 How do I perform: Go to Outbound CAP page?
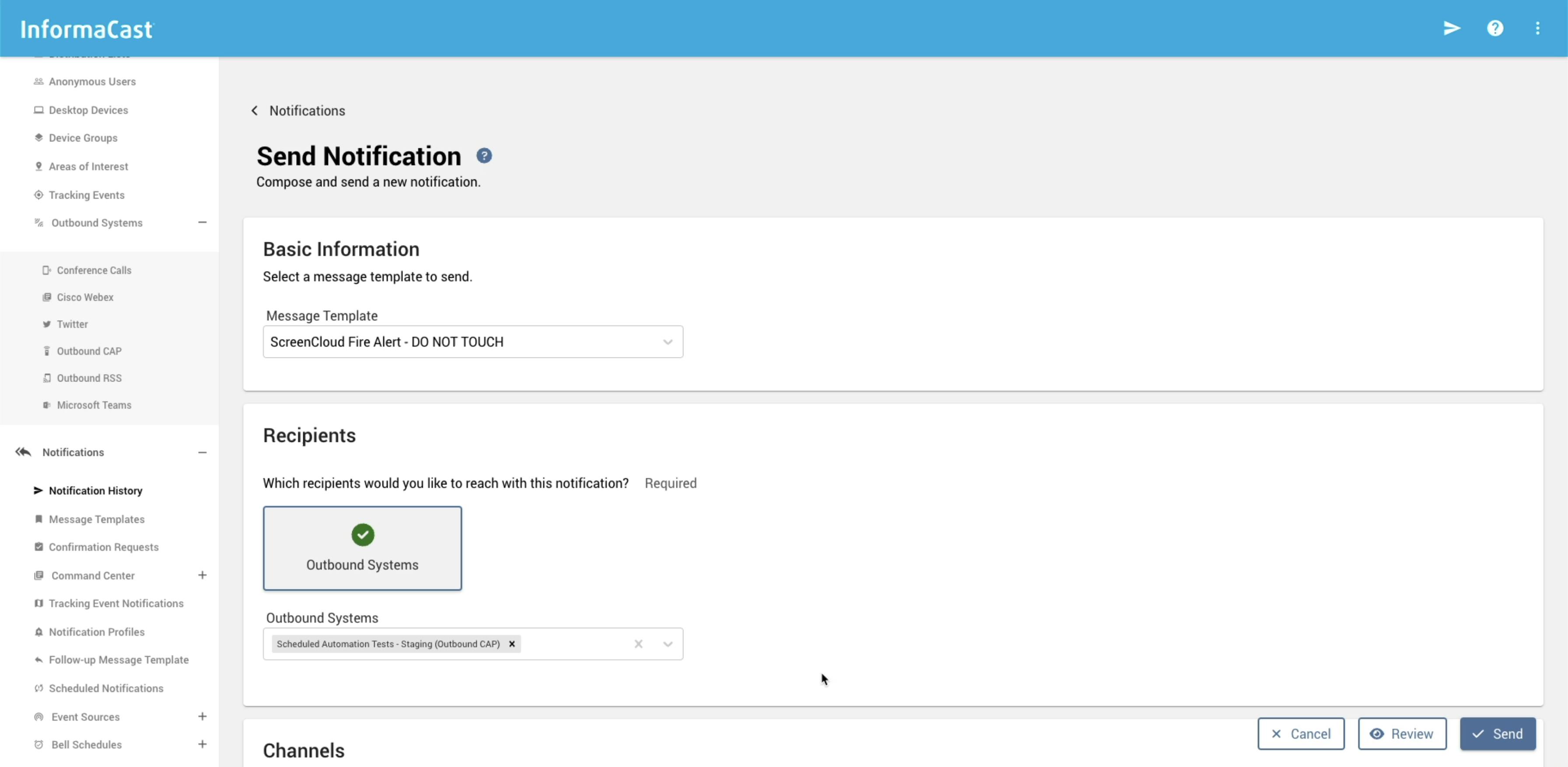89,350
